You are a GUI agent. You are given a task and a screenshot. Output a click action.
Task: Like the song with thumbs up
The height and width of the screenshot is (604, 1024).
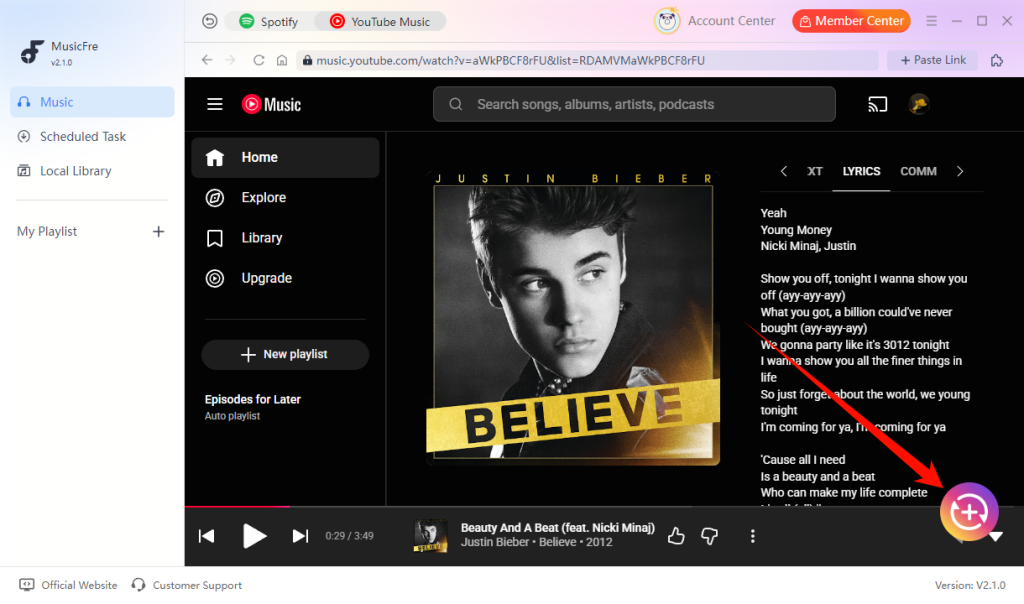pos(677,536)
